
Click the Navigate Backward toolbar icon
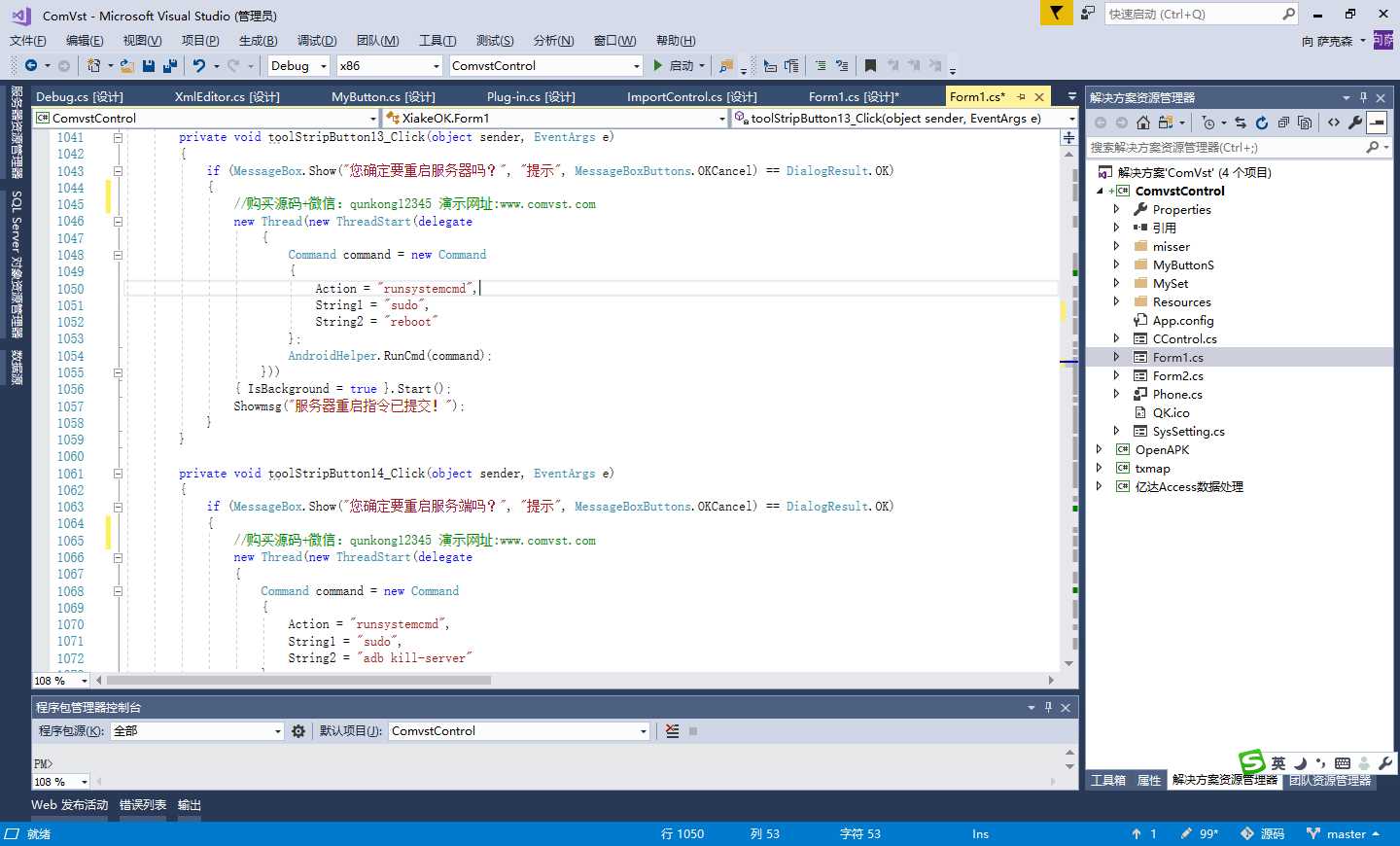[x=31, y=65]
